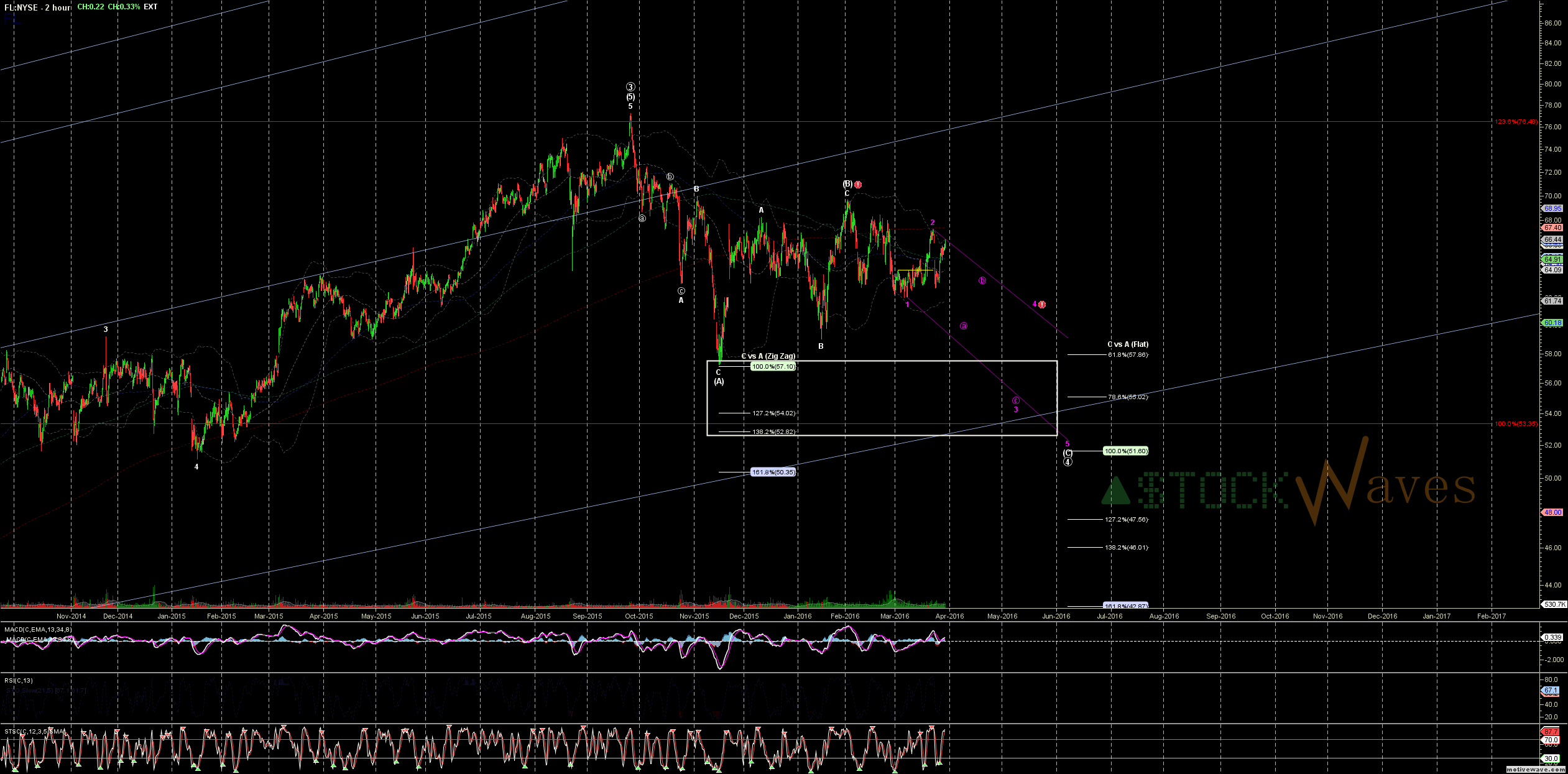The width and height of the screenshot is (1568, 774).
Task: Select the '161.8%(50.35)' Fibonacci label
Action: 773,472
